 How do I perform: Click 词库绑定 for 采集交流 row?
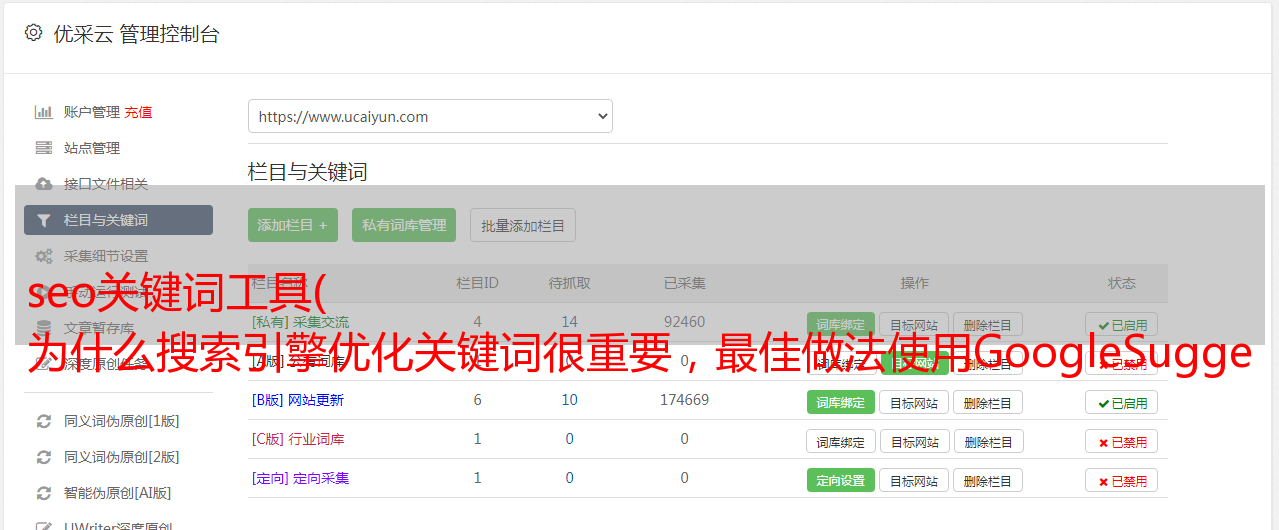click(x=840, y=324)
